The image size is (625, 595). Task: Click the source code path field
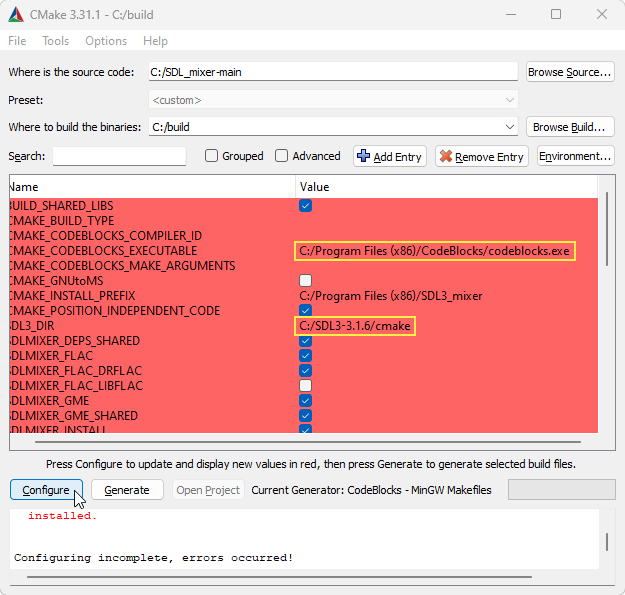333,72
